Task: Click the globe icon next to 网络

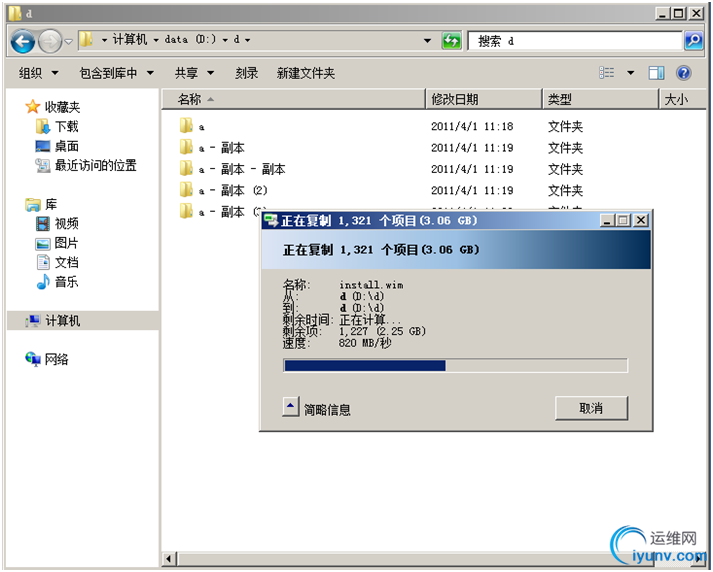Action: (33, 359)
